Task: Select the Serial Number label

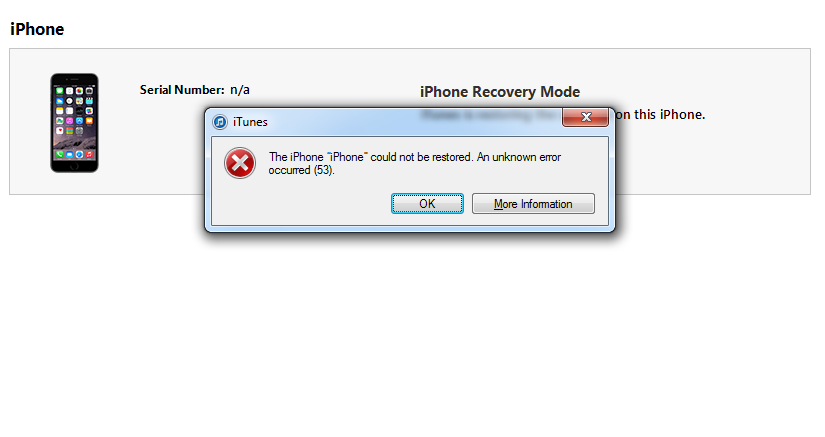Action: pos(182,90)
